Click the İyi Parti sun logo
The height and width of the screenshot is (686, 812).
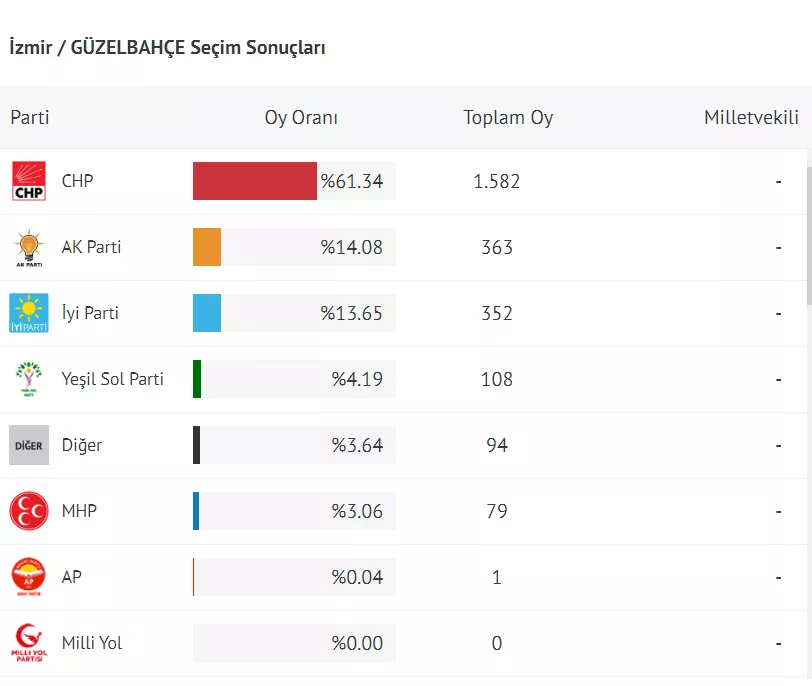pos(29,313)
